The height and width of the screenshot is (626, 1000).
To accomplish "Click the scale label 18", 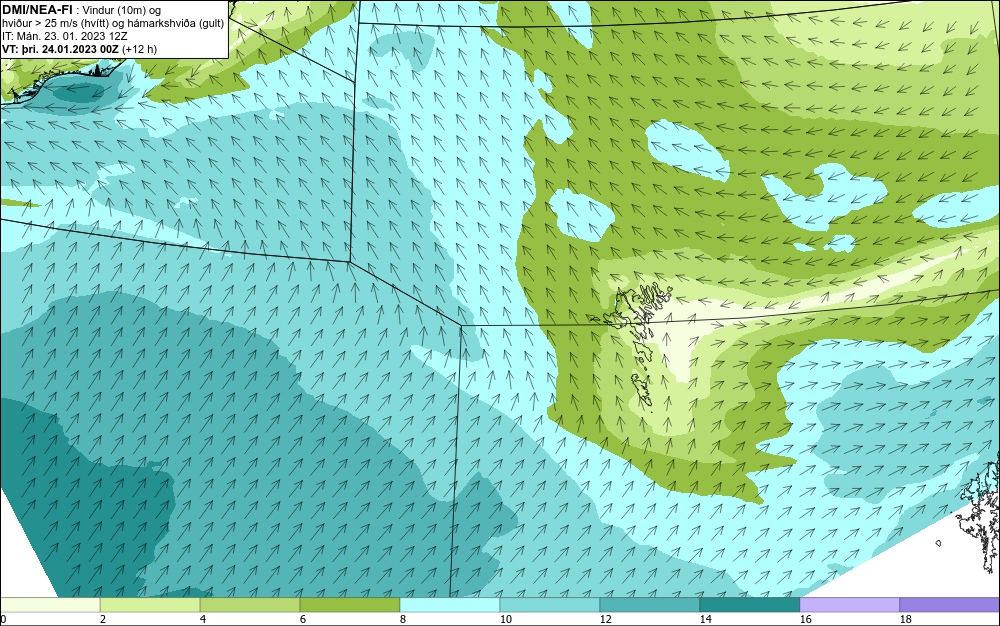I will [906, 619].
